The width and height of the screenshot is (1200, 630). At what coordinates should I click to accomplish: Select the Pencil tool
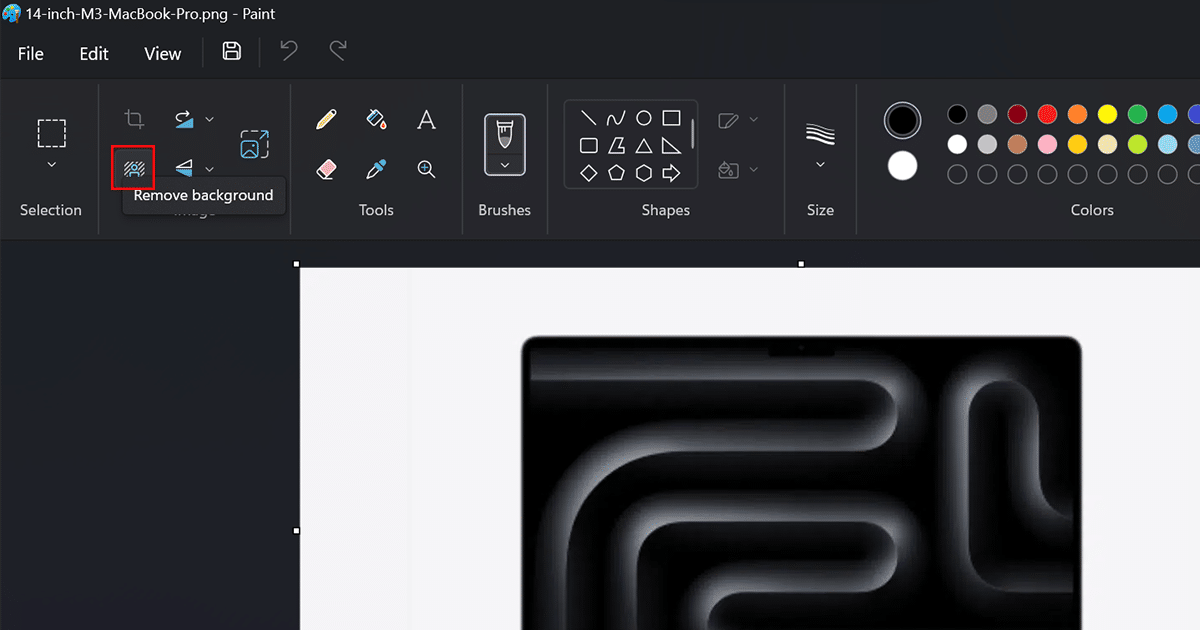[326, 120]
